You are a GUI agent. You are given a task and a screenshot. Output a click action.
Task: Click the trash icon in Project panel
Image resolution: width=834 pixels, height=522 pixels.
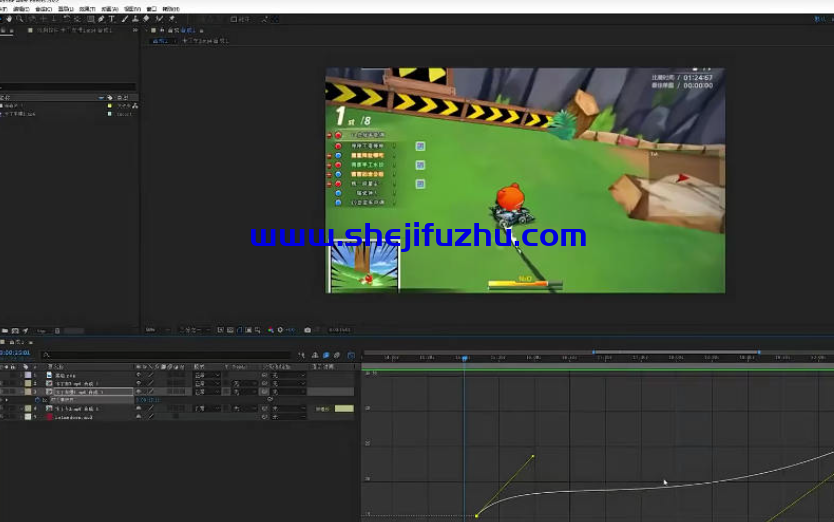tap(57, 330)
